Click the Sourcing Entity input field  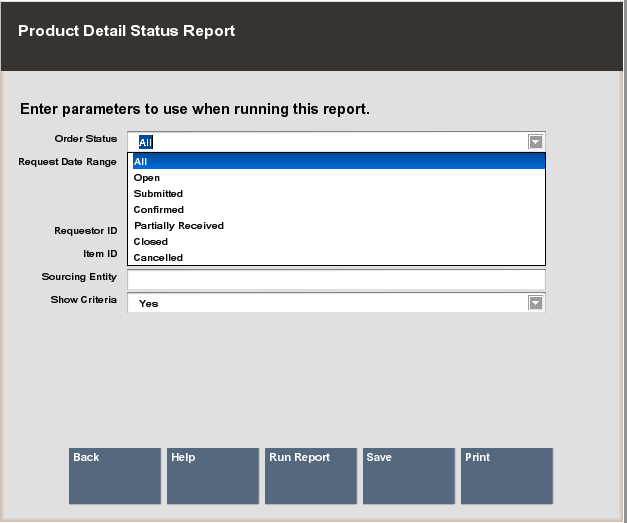pos(336,279)
